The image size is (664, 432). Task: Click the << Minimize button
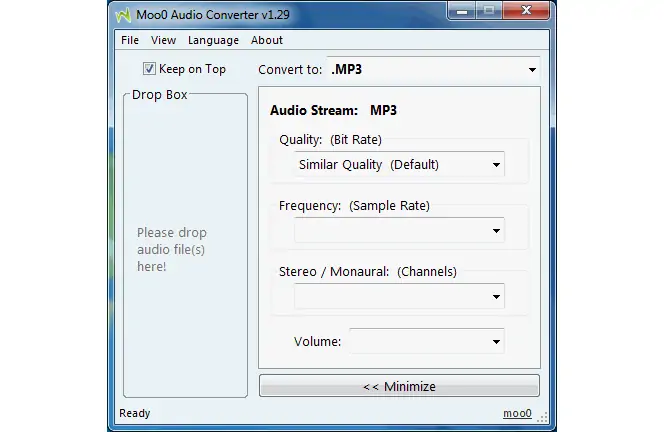point(399,386)
